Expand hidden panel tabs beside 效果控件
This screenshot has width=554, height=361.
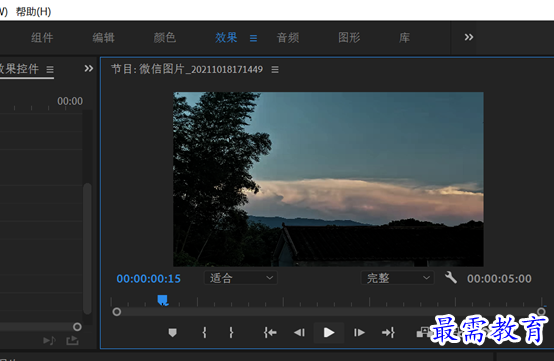tap(89, 68)
